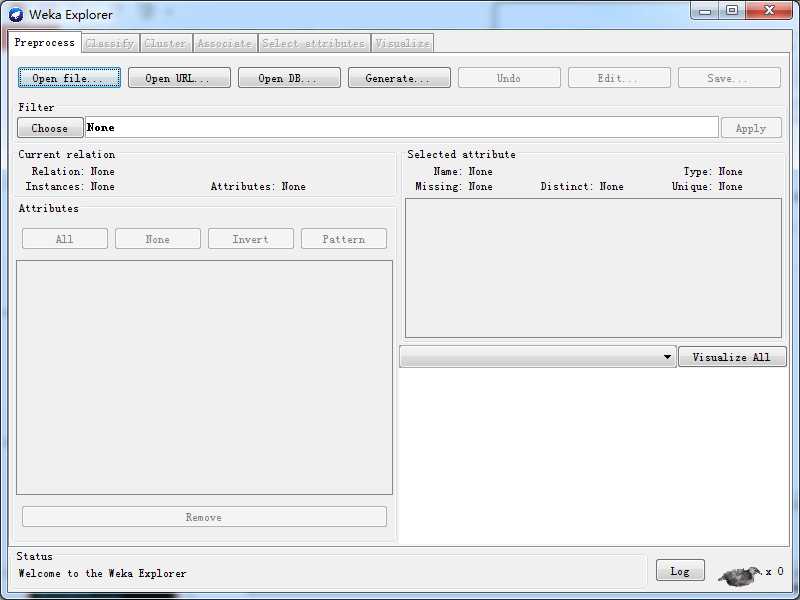
Task: Switch to the Select attributes tab
Action: coord(314,43)
